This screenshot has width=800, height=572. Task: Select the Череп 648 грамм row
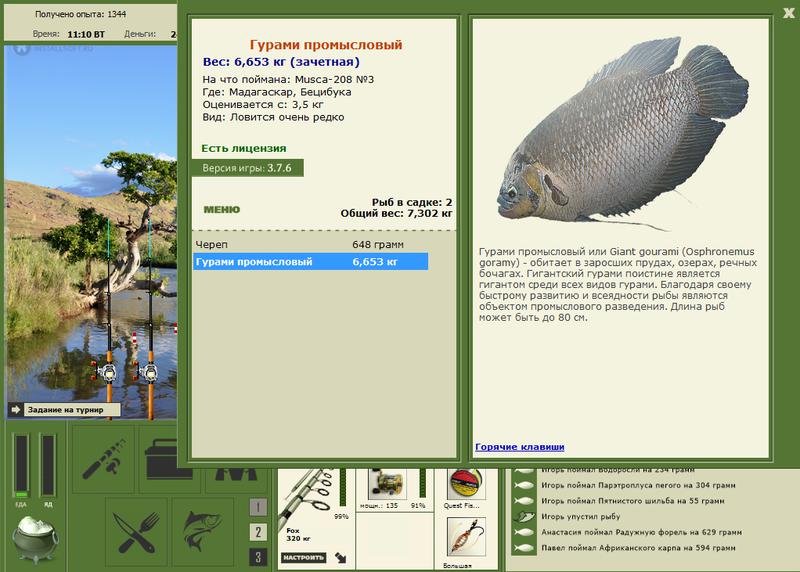310,244
